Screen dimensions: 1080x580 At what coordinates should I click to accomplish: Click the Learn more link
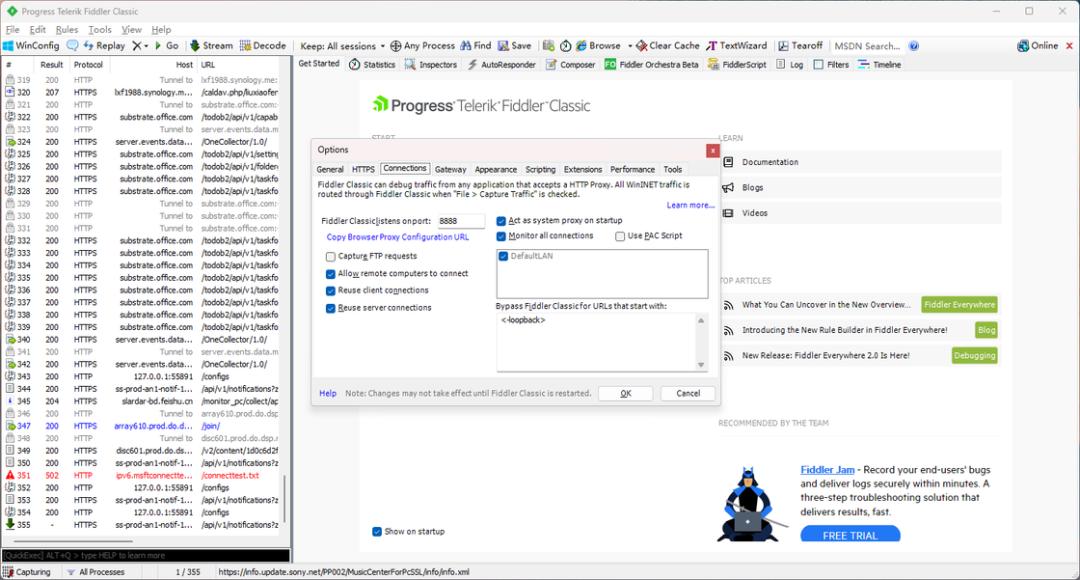690,205
